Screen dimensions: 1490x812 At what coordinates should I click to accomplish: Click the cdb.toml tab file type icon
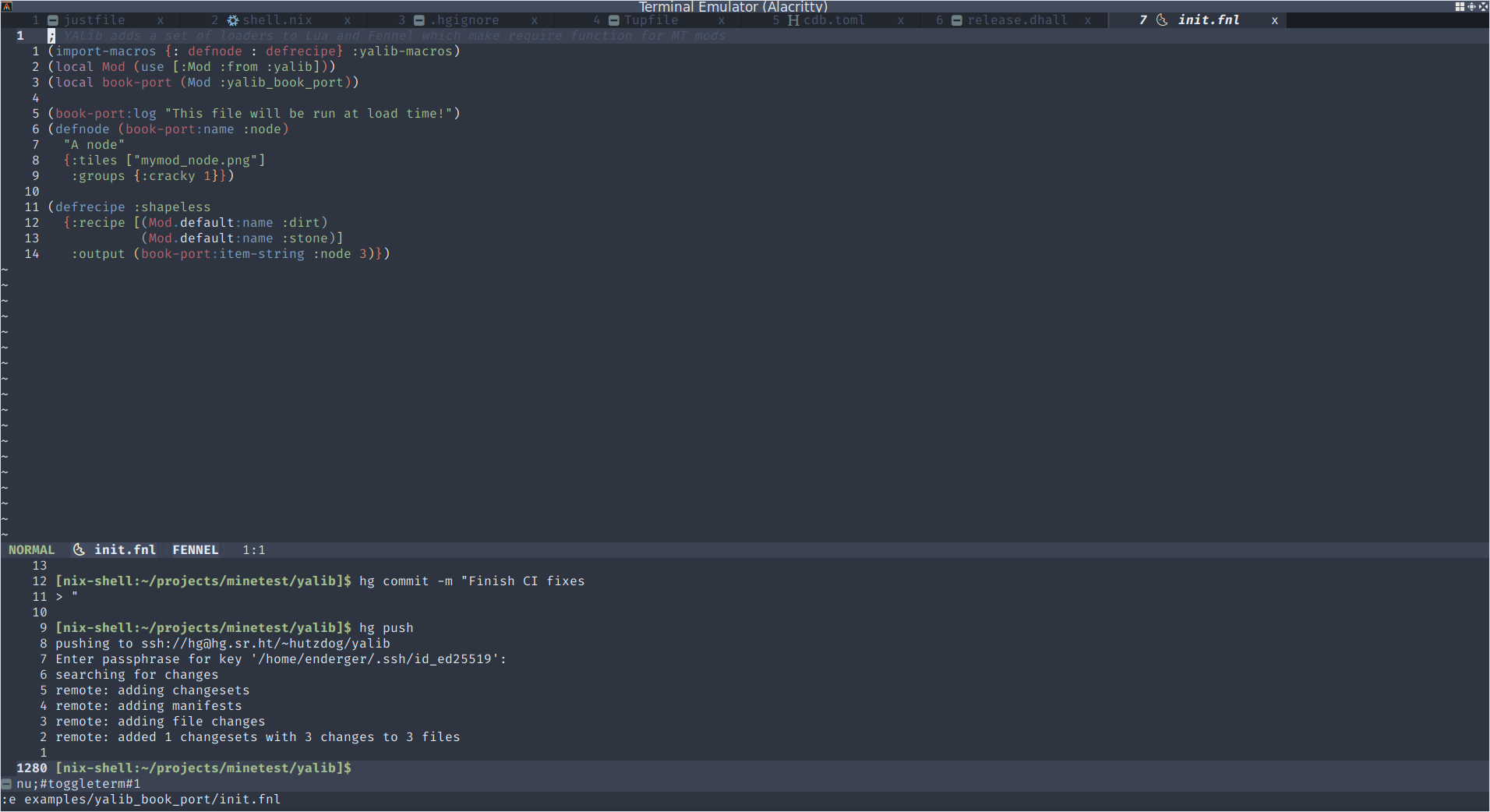[793, 20]
